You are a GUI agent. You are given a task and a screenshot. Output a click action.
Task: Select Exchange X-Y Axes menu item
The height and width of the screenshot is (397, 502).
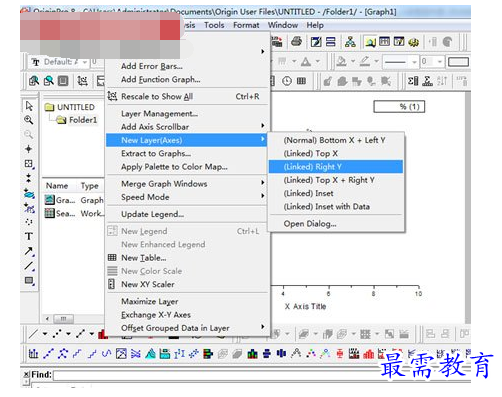tap(187, 315)
